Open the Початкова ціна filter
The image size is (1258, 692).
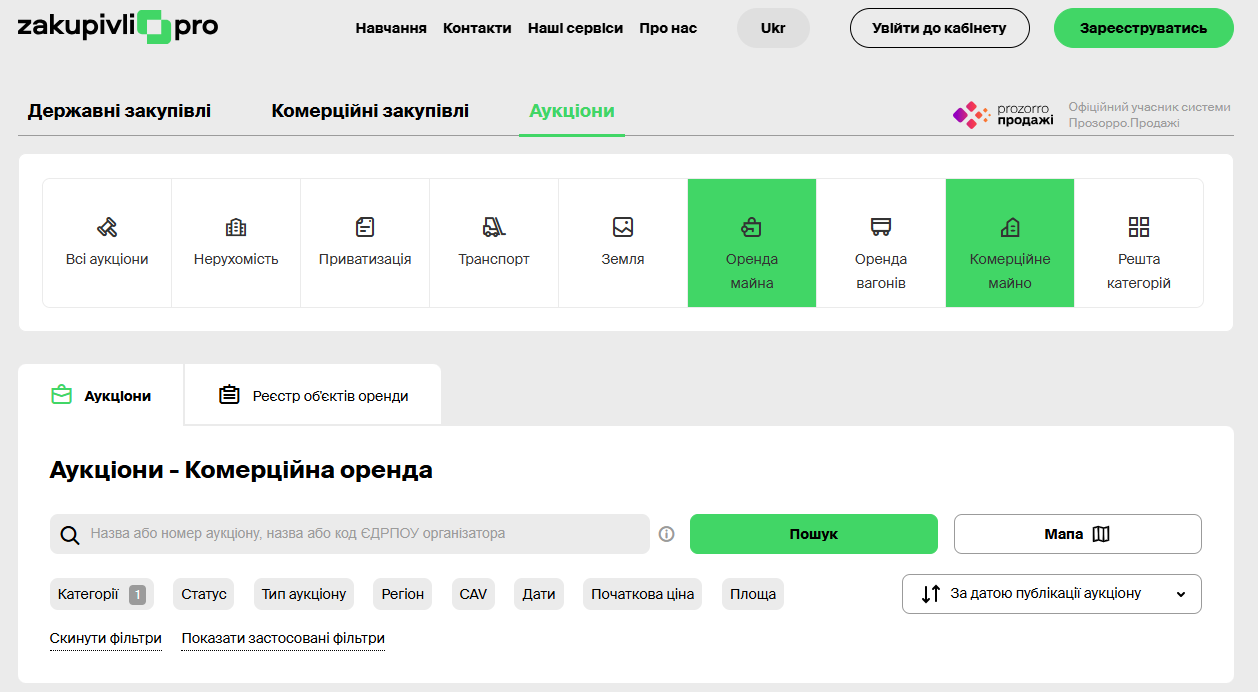pos(642,594)
